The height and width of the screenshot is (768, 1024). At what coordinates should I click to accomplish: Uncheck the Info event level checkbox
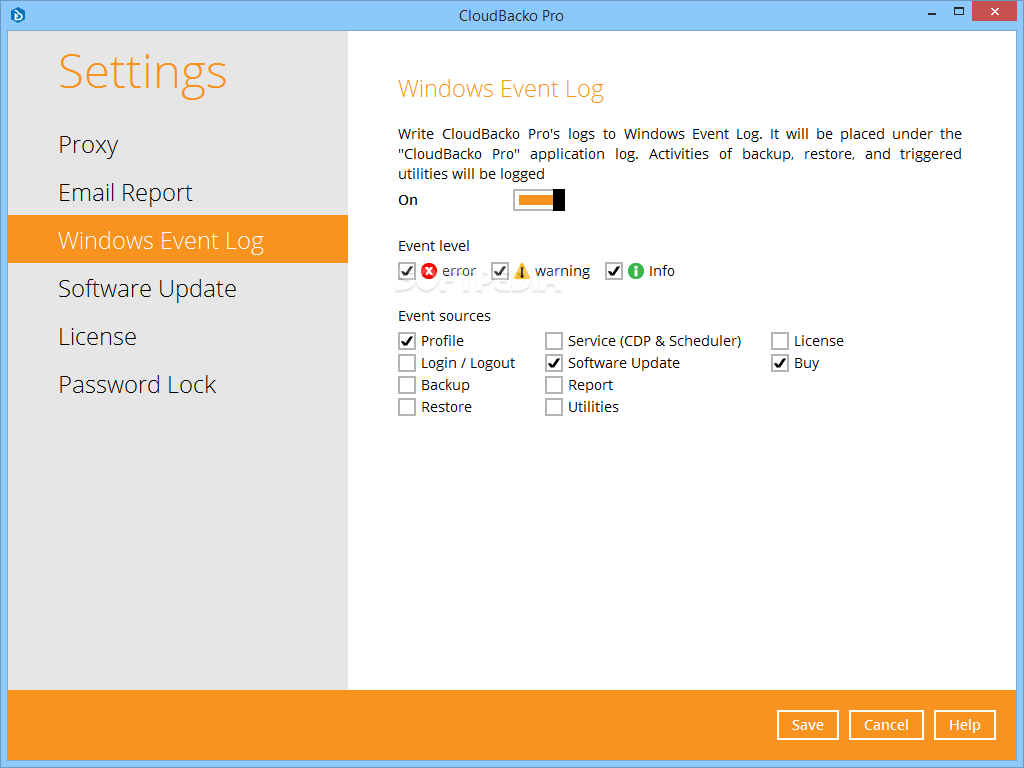(x=614, y=271)
